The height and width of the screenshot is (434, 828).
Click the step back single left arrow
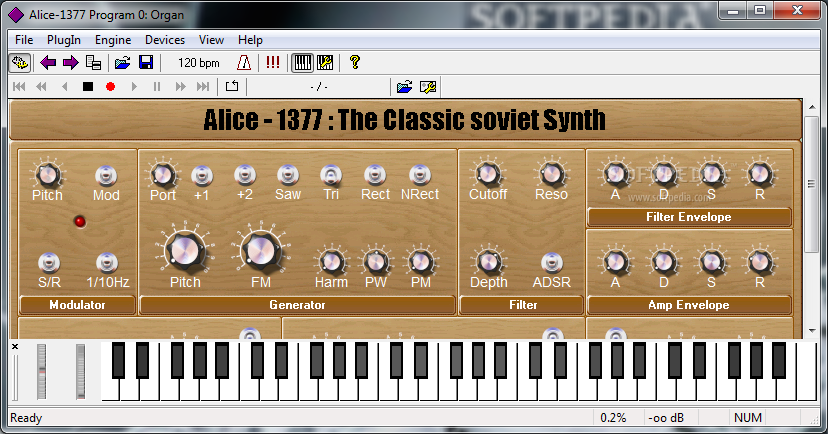(64, 87)
